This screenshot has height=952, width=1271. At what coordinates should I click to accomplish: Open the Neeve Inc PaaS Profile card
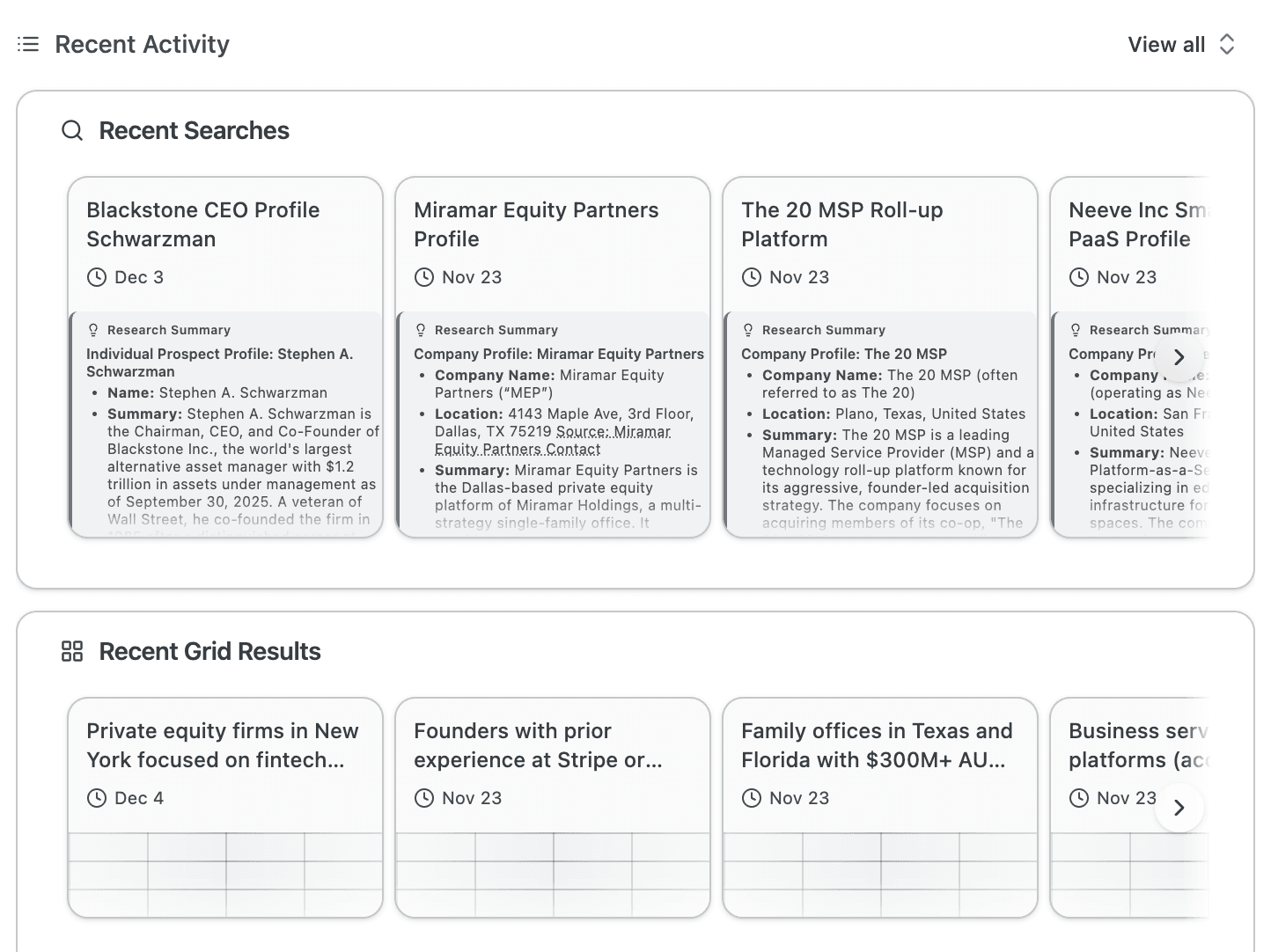pyautogui.click(x=1135, y=224)
